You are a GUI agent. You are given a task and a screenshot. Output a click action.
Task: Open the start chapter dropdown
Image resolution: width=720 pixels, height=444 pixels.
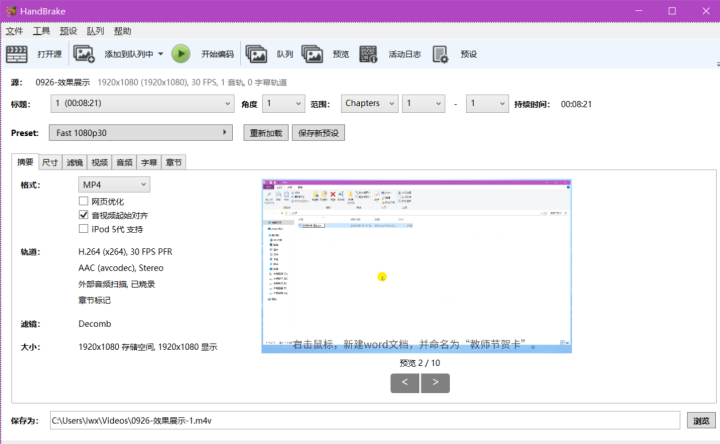(x=423, y=104)
